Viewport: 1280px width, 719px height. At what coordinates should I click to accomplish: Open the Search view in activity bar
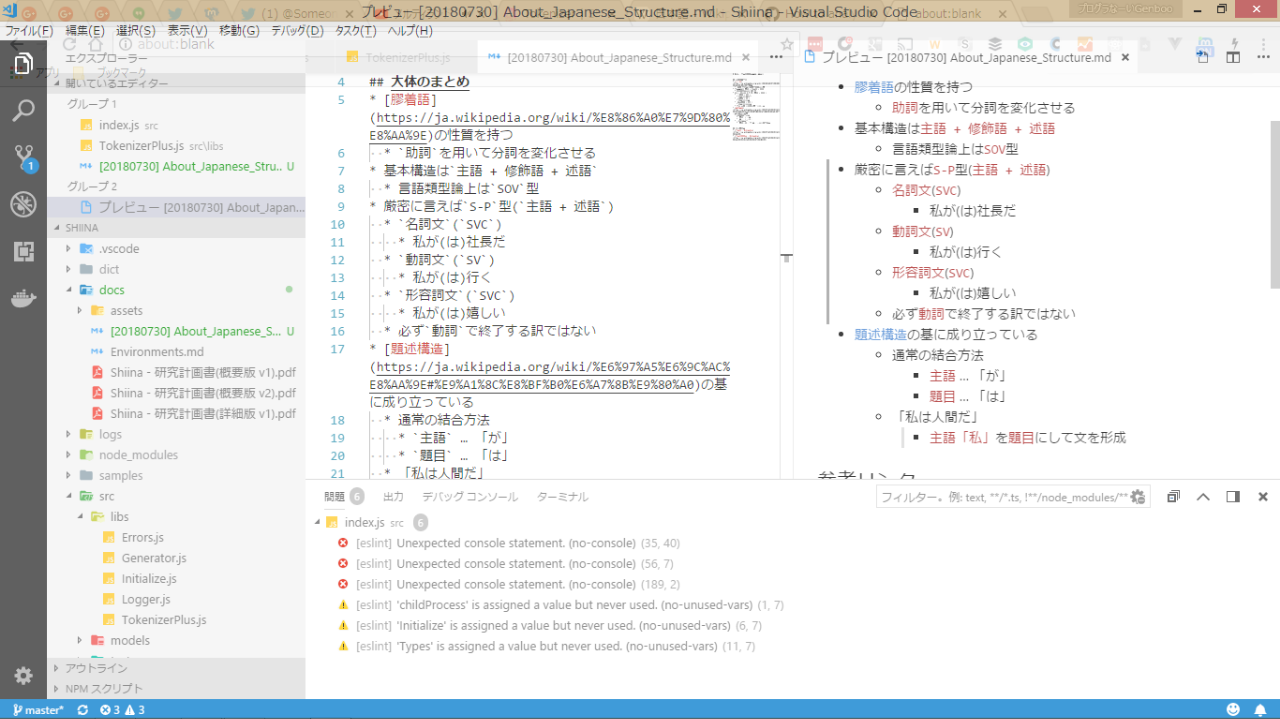point(23,110)
